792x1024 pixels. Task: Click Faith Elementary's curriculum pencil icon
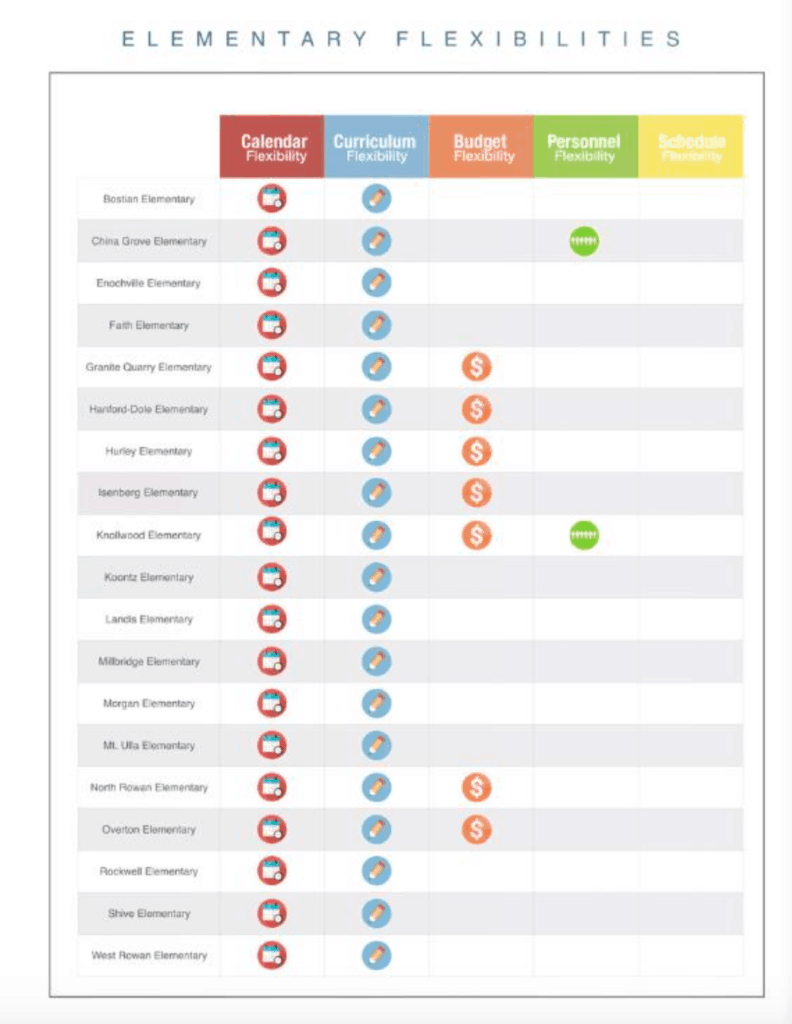376,325
